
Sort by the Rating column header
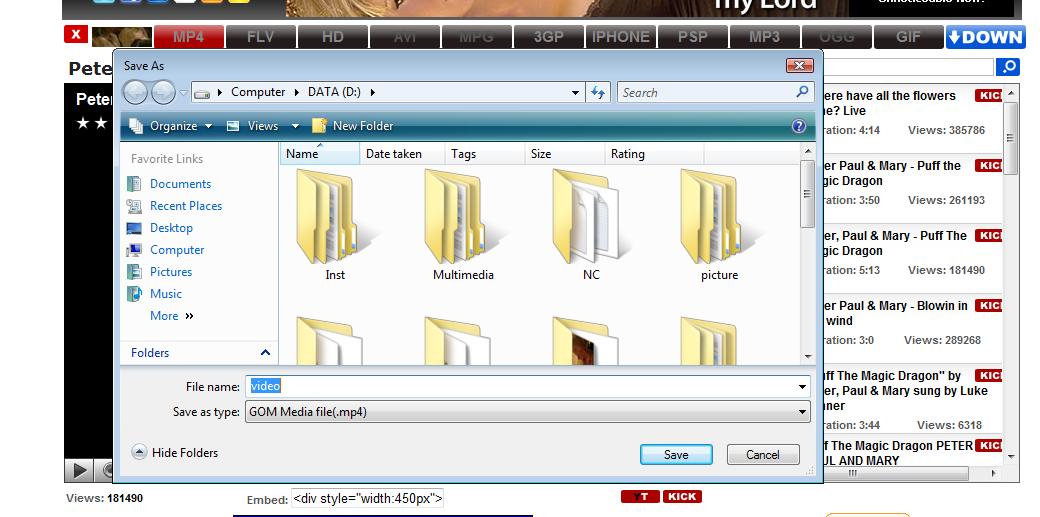point(654,153)
